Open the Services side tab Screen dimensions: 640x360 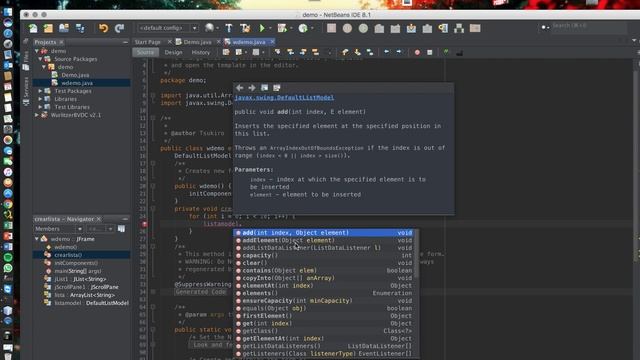tap(26, 91)
